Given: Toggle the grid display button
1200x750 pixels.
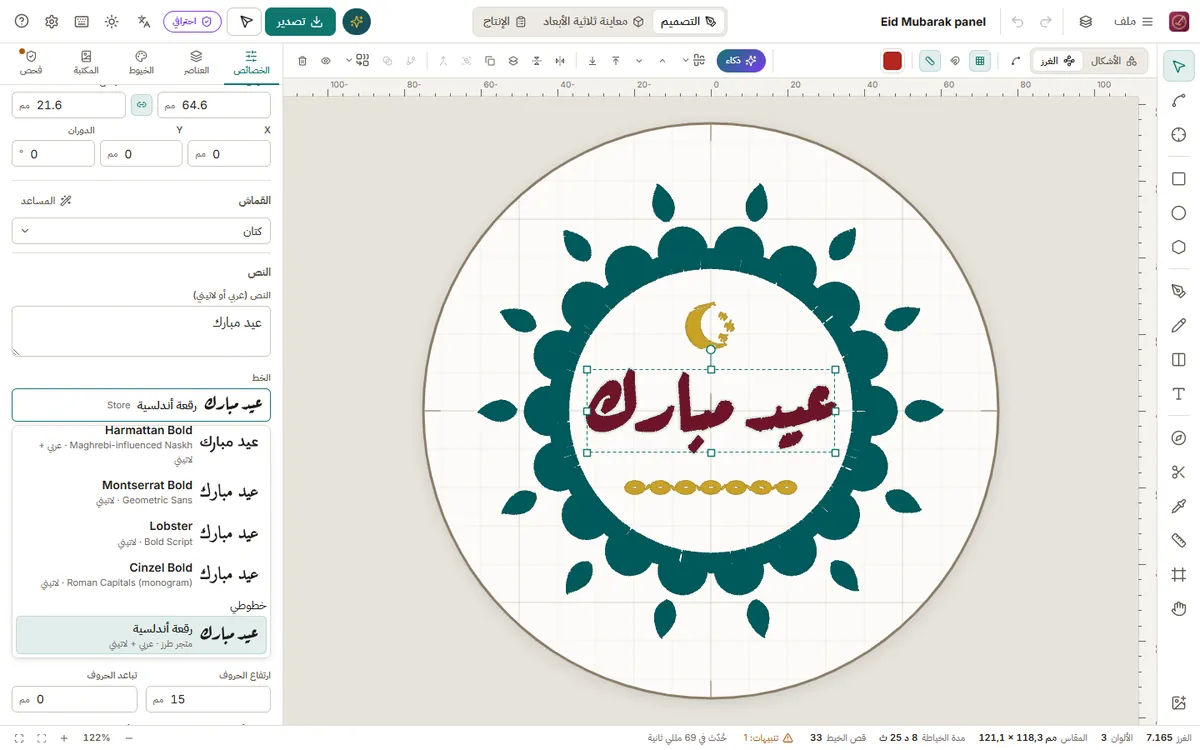Looking at the screenshot, I should pyautogui.click(x=980, y=61).
